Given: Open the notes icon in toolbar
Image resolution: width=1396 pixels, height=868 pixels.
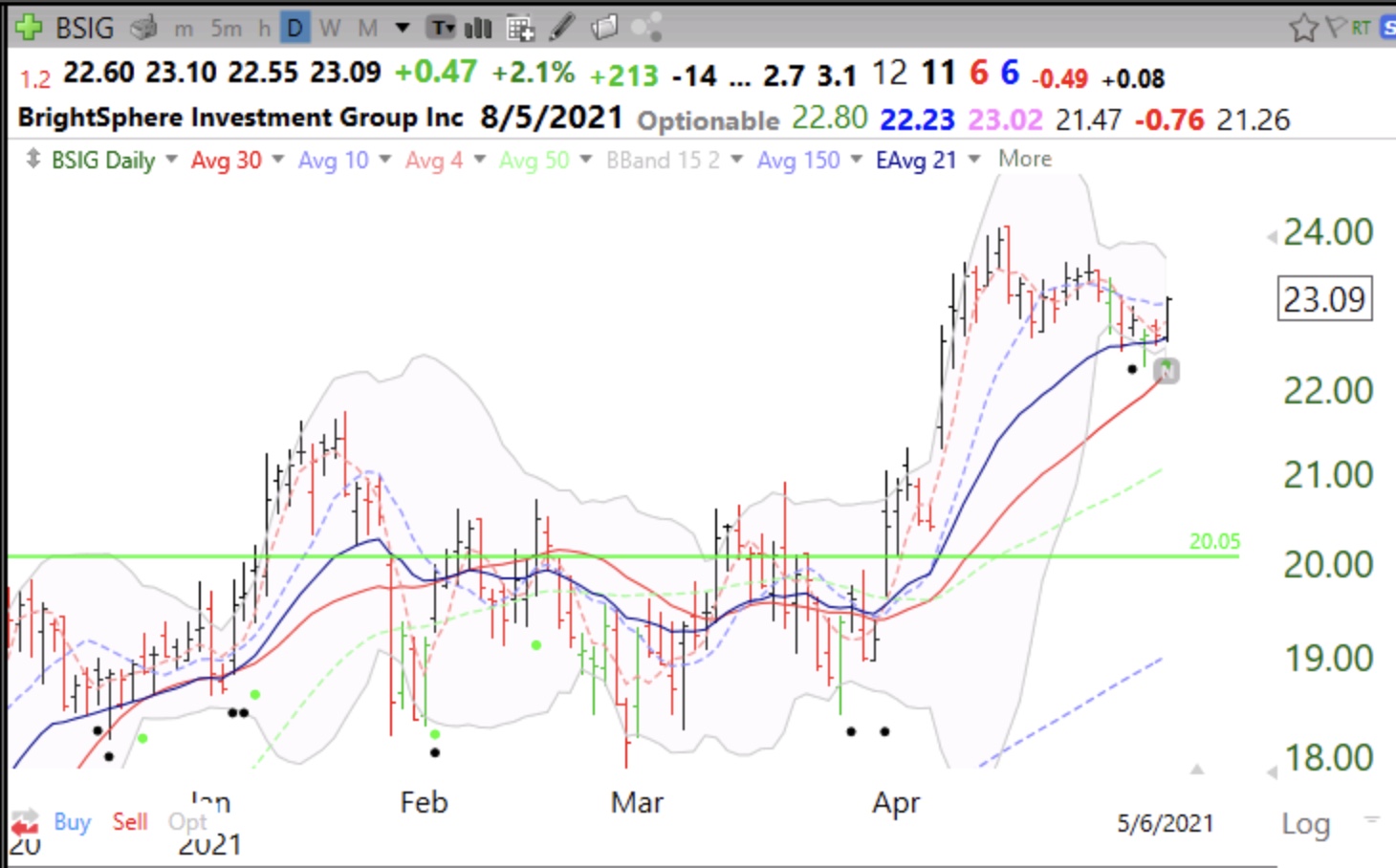Looking at the screenshot, I should click(604, 28).
